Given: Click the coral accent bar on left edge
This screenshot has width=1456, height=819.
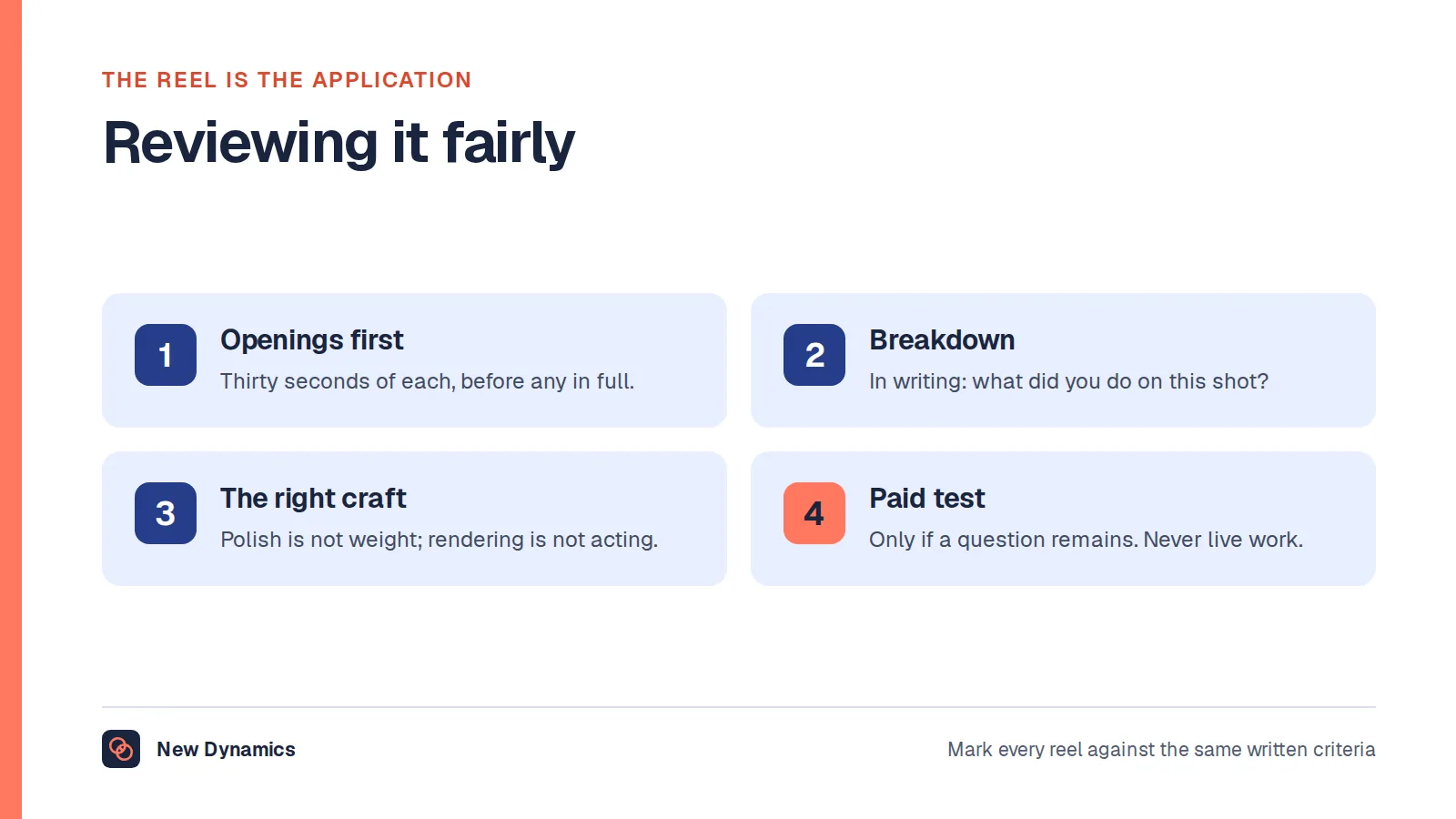Looking at the screenshot, I should (11, 409).
